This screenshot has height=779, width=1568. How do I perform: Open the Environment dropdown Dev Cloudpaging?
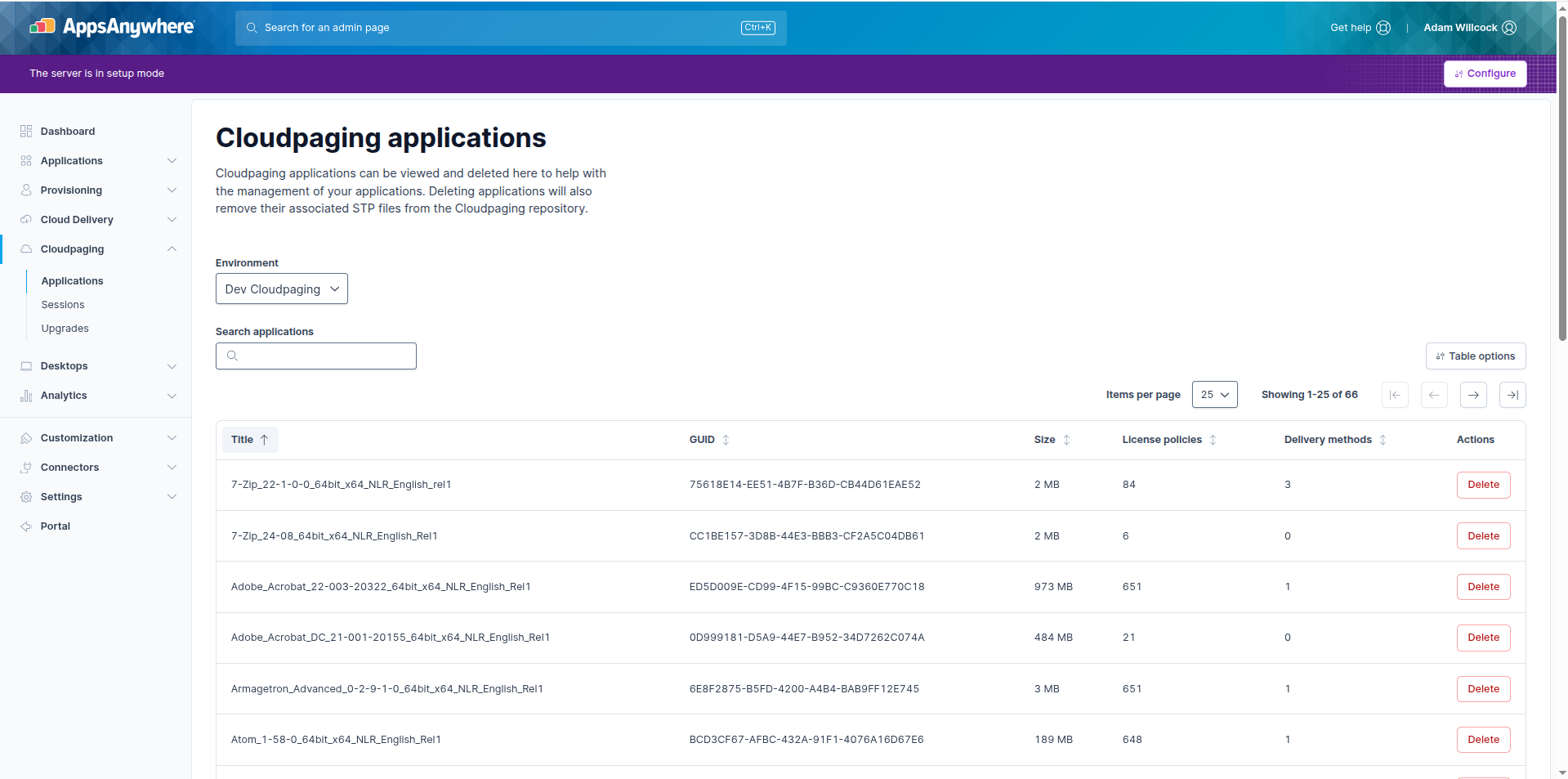[x=282, y=289]
